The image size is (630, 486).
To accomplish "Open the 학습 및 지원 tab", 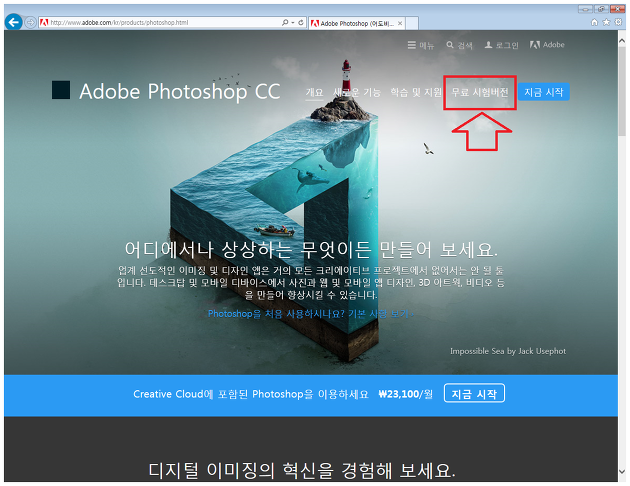I will (416, 92).
